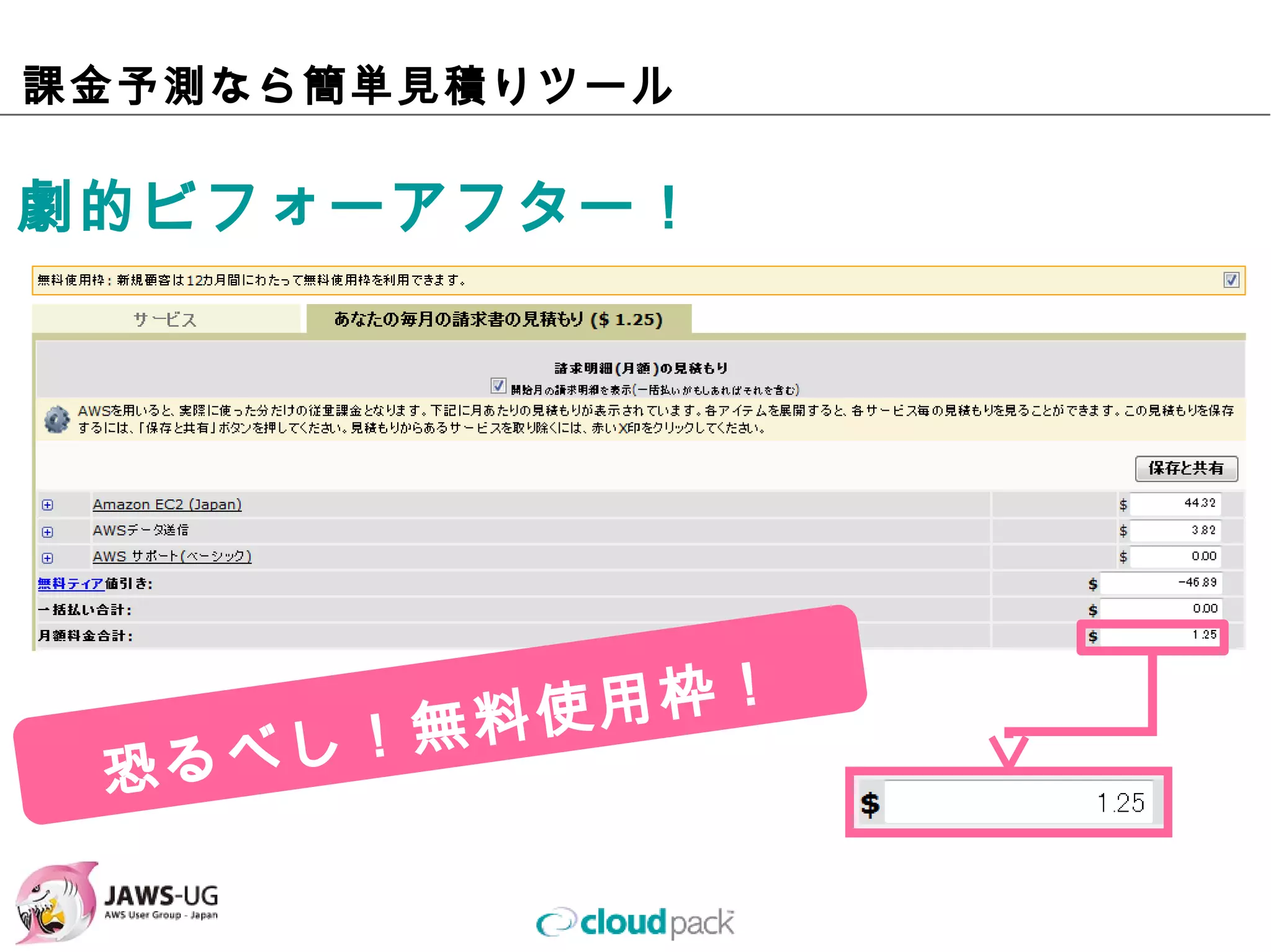Click the cloudpack logo
Screen dimensions: 1271x952
[635, 922]
